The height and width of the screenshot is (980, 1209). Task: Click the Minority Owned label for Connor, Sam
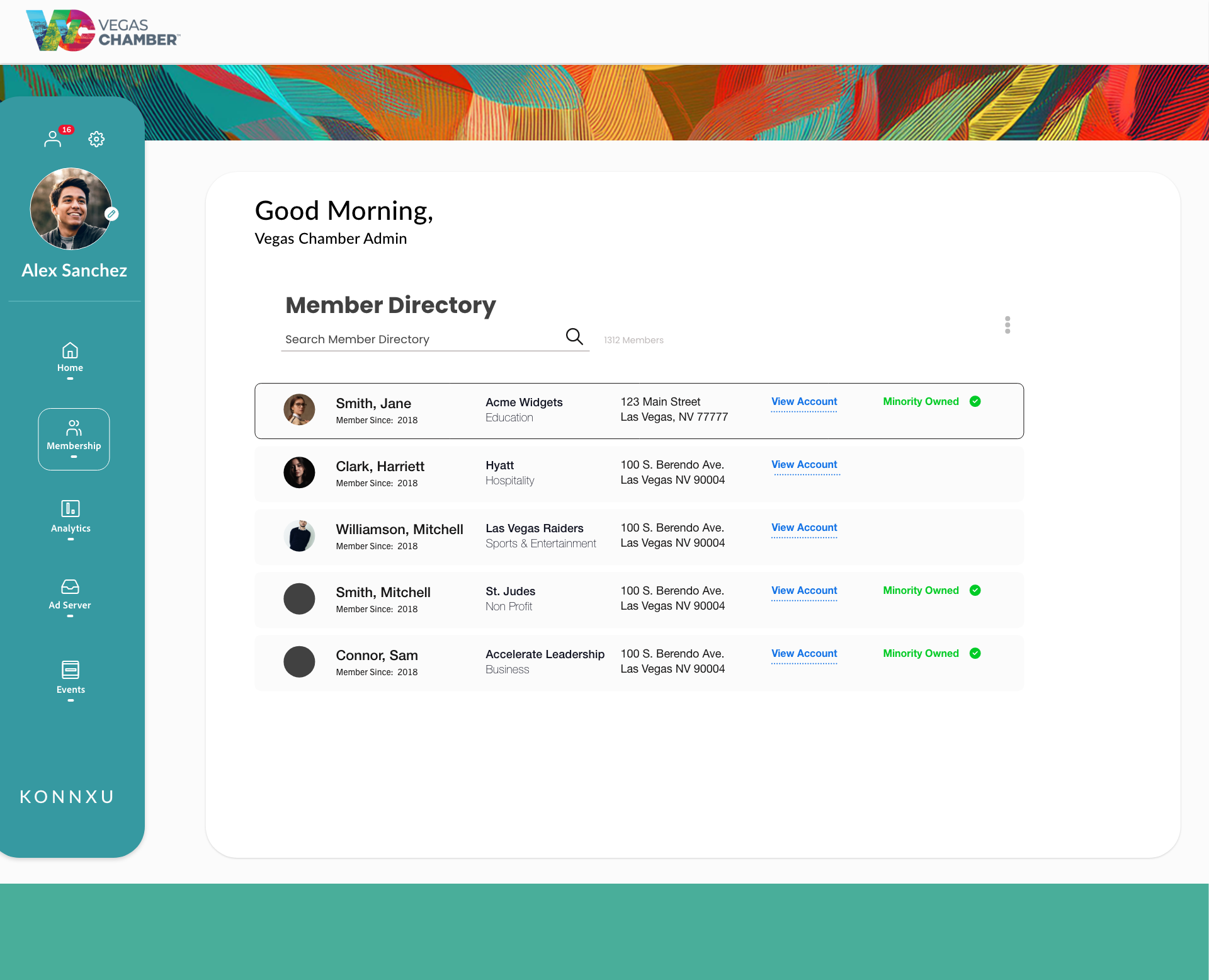coord(921,654)
